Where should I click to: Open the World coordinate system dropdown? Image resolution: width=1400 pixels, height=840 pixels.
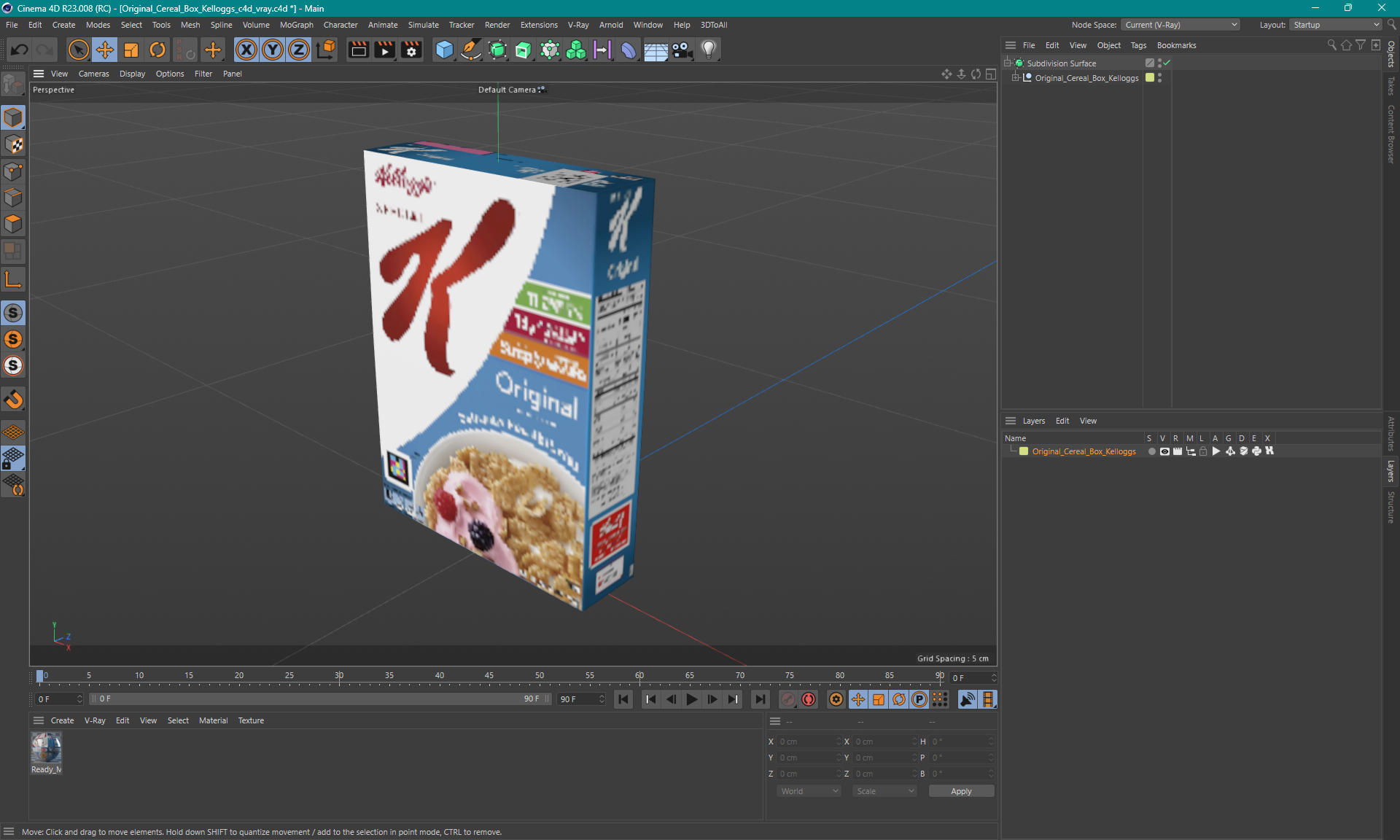pyautogui.click(x=809, y=791)
